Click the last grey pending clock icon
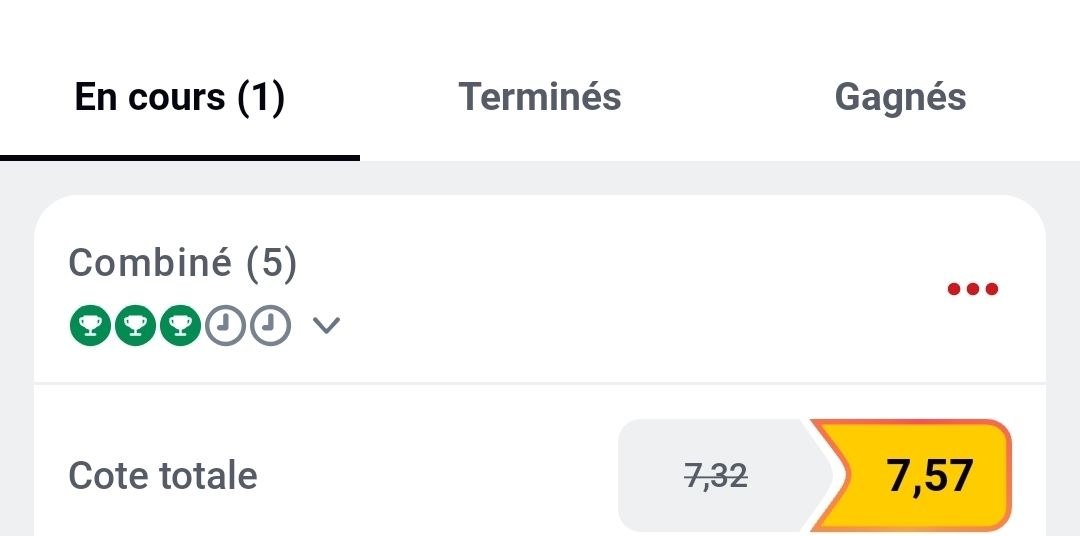 270,325
